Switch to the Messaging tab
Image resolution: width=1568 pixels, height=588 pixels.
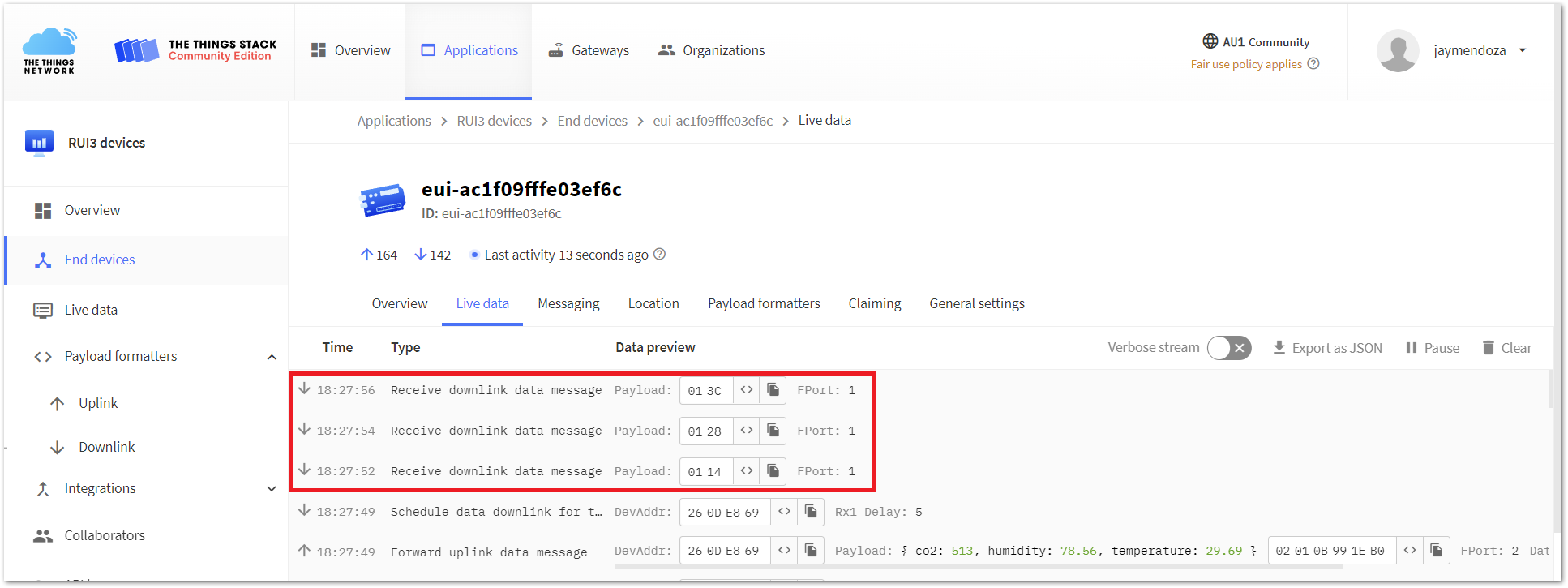(x=568, y=303)
